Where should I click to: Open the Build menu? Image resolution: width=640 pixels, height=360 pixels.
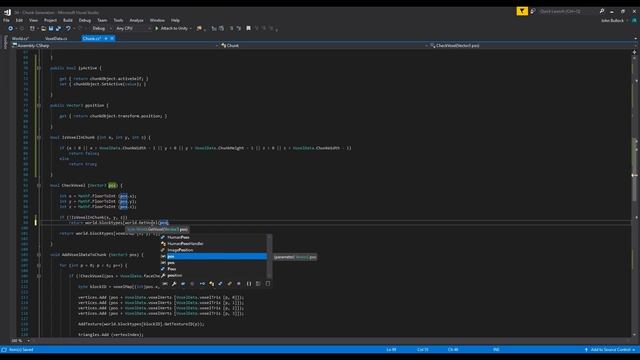click(x=68, y=20)
